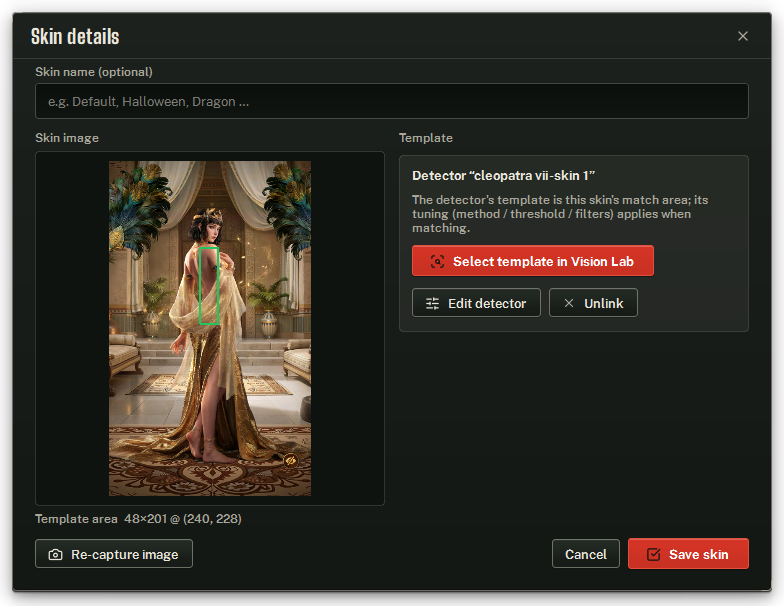Open Edit detector settings
784x606 pixels.
tap(476, 302)
